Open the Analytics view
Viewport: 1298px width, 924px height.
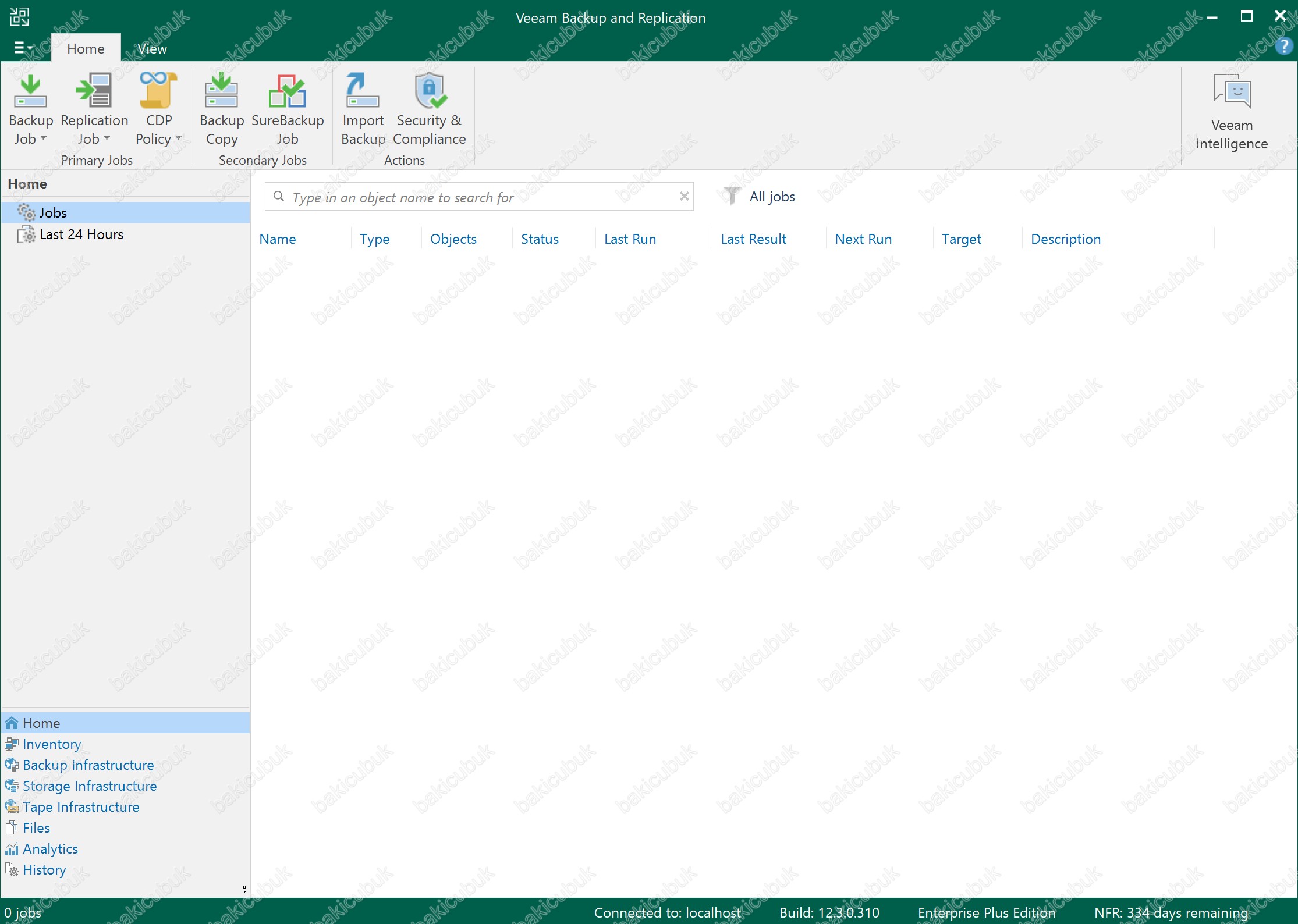[x=50, y=849]
